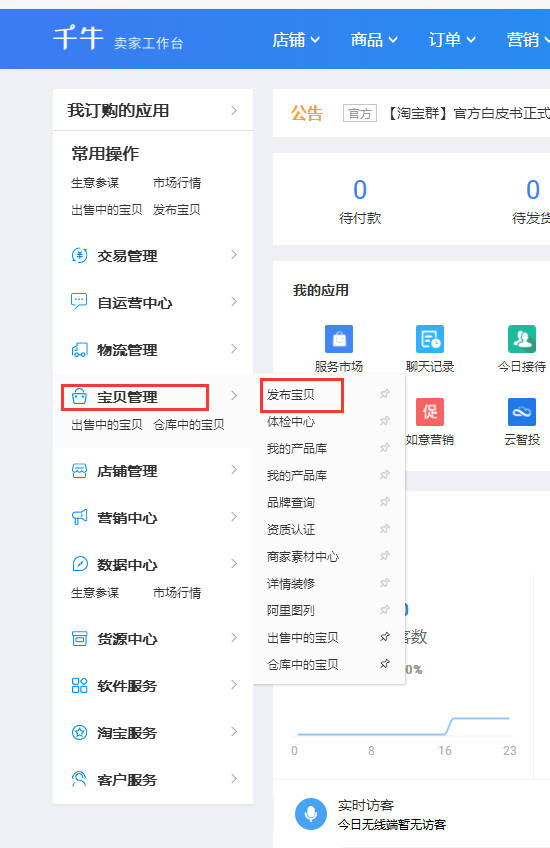
Task: Unpin 出售中的宝贝 in the flyout submenu
Action: tap(385, 637)
